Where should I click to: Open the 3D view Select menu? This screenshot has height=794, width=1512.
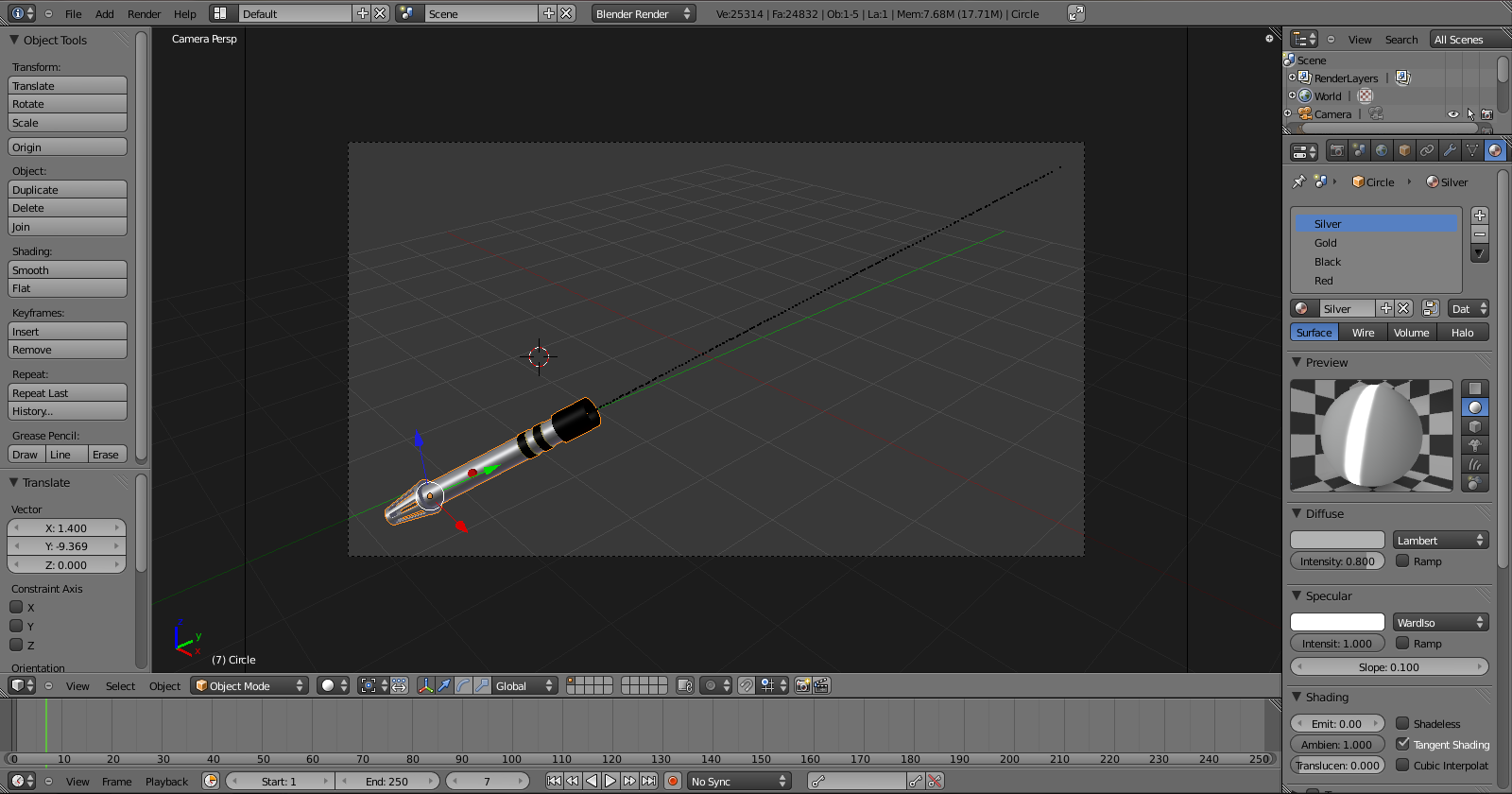pos(120,686)
